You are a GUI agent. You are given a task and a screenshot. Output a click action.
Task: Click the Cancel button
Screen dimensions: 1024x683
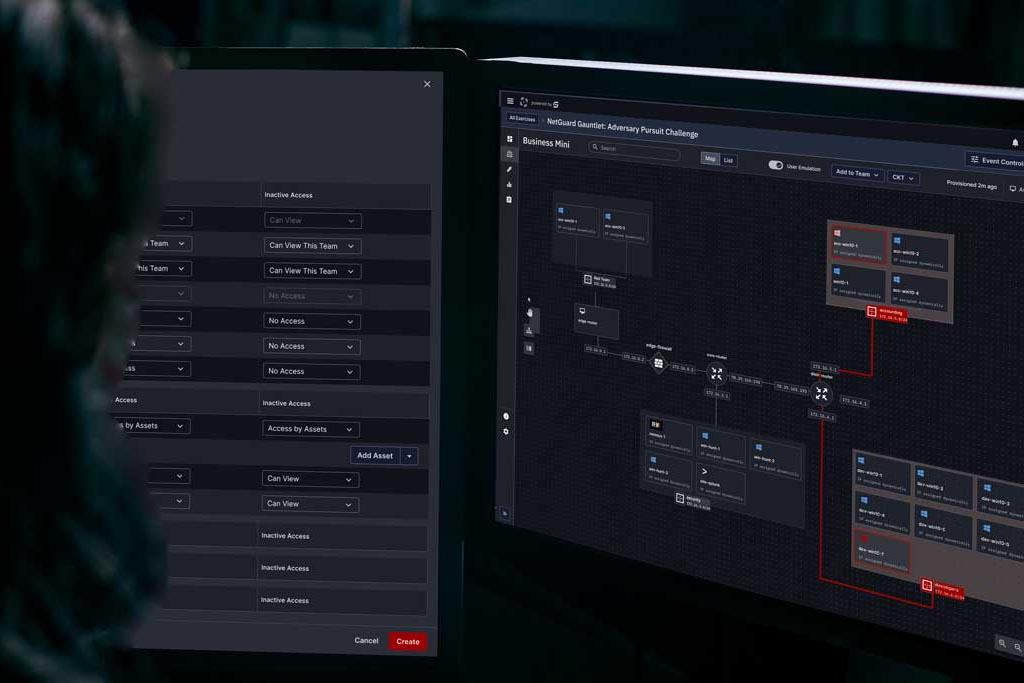(366, 641)
